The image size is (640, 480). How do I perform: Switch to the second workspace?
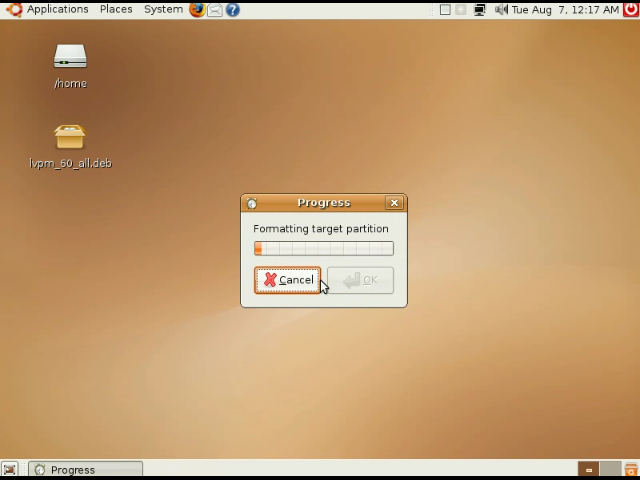610,469
